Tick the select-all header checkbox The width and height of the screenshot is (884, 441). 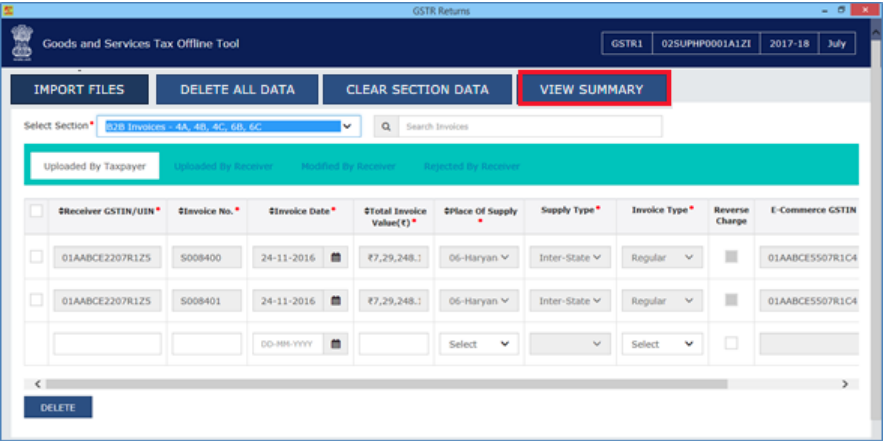coord(36,211)
